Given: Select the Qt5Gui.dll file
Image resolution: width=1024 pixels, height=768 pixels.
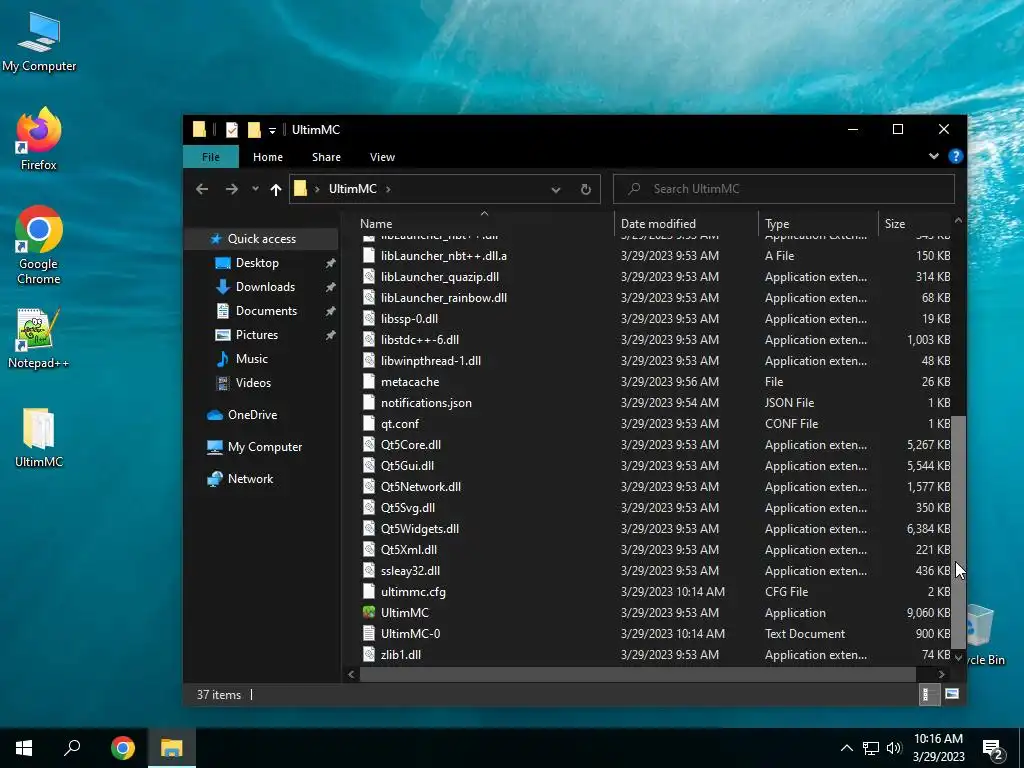Looking at the screenshot, I should (407, 466).
